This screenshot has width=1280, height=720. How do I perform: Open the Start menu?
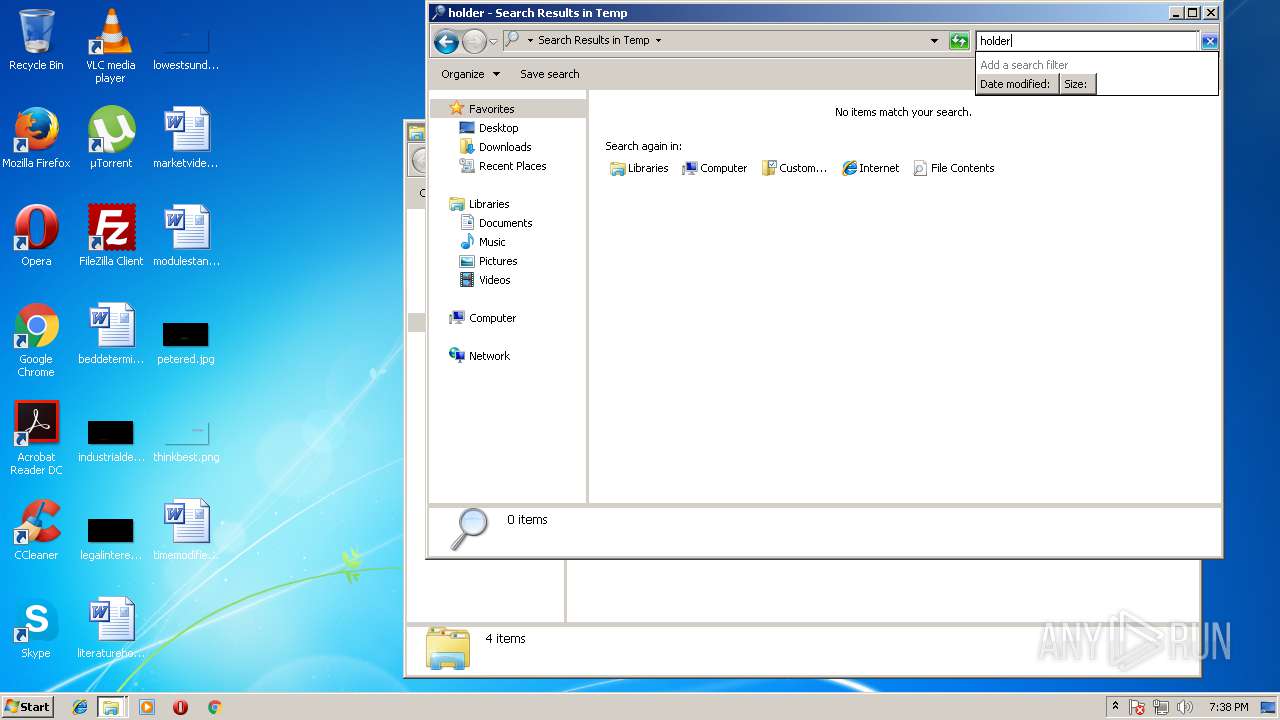click(28, 706)
